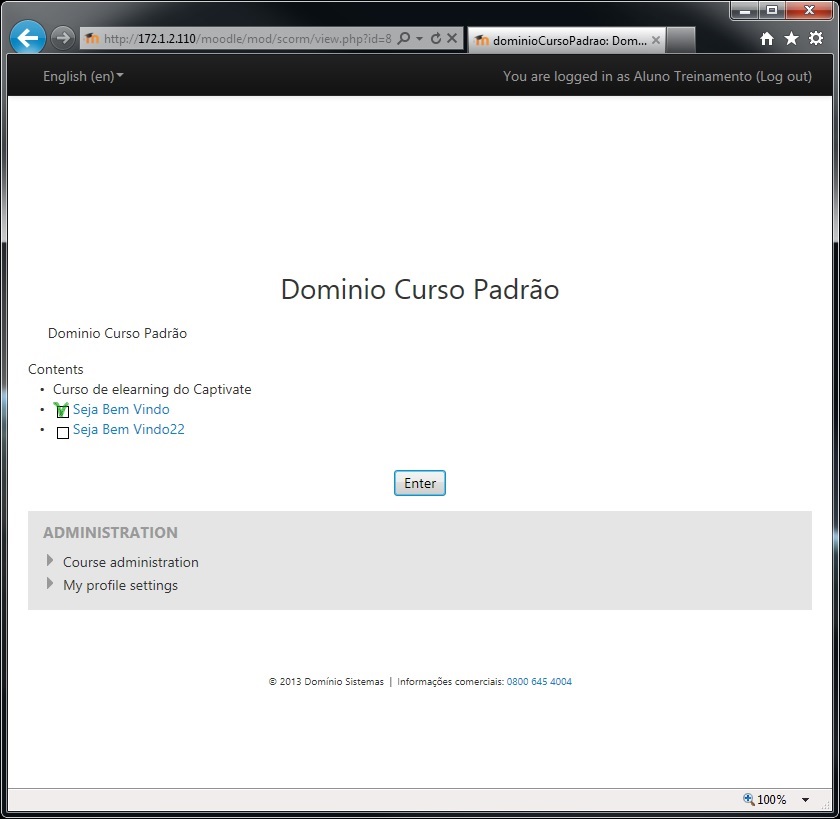Open the 100% zoom level dropdown arrow
Image resolution: width=840 pixels, height=819 pixels.
pyautogui.click(x=805, y=800)
